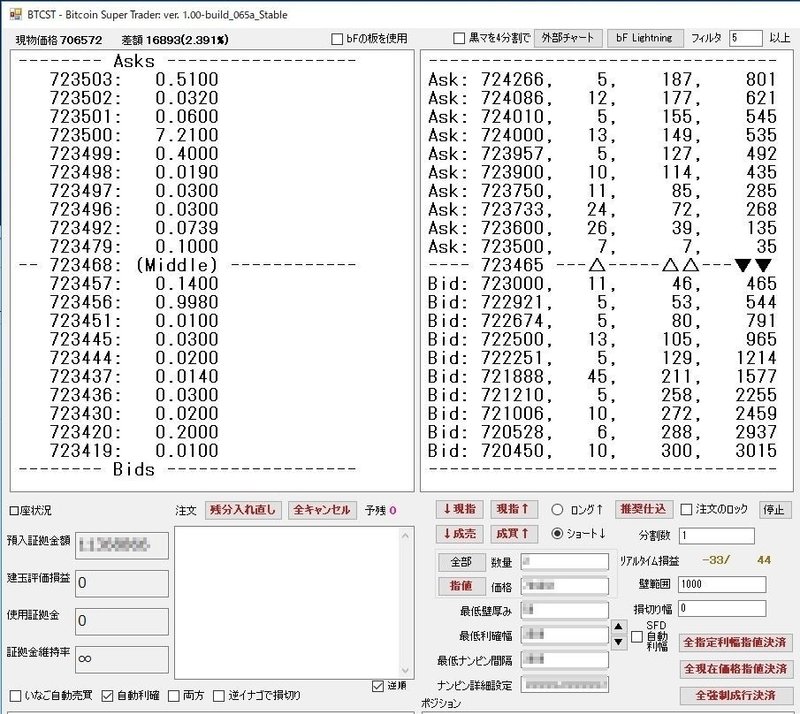Click the 推奨仕込 button

pos(643,509)
